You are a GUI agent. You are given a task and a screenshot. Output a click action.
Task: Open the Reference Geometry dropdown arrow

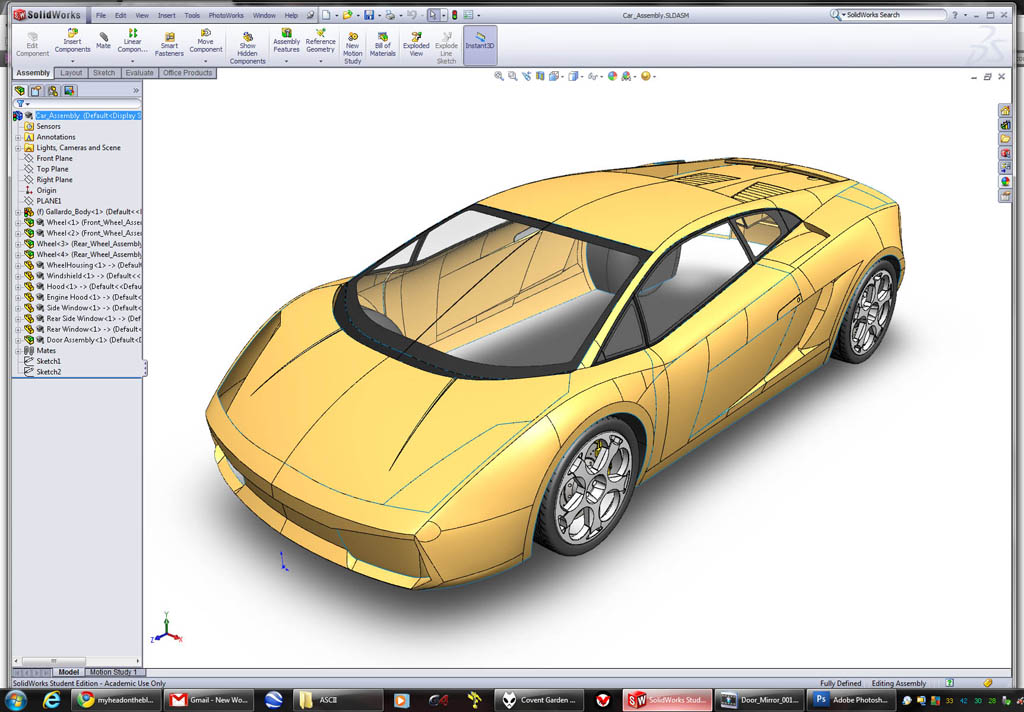coord(321,61)
